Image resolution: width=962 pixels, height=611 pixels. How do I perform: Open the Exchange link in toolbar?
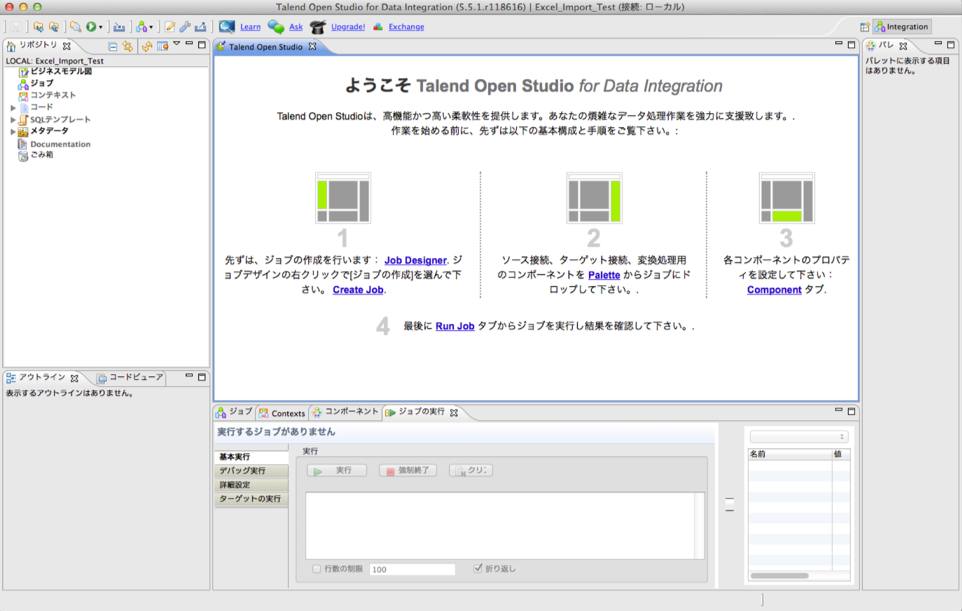tap(406, 27)
